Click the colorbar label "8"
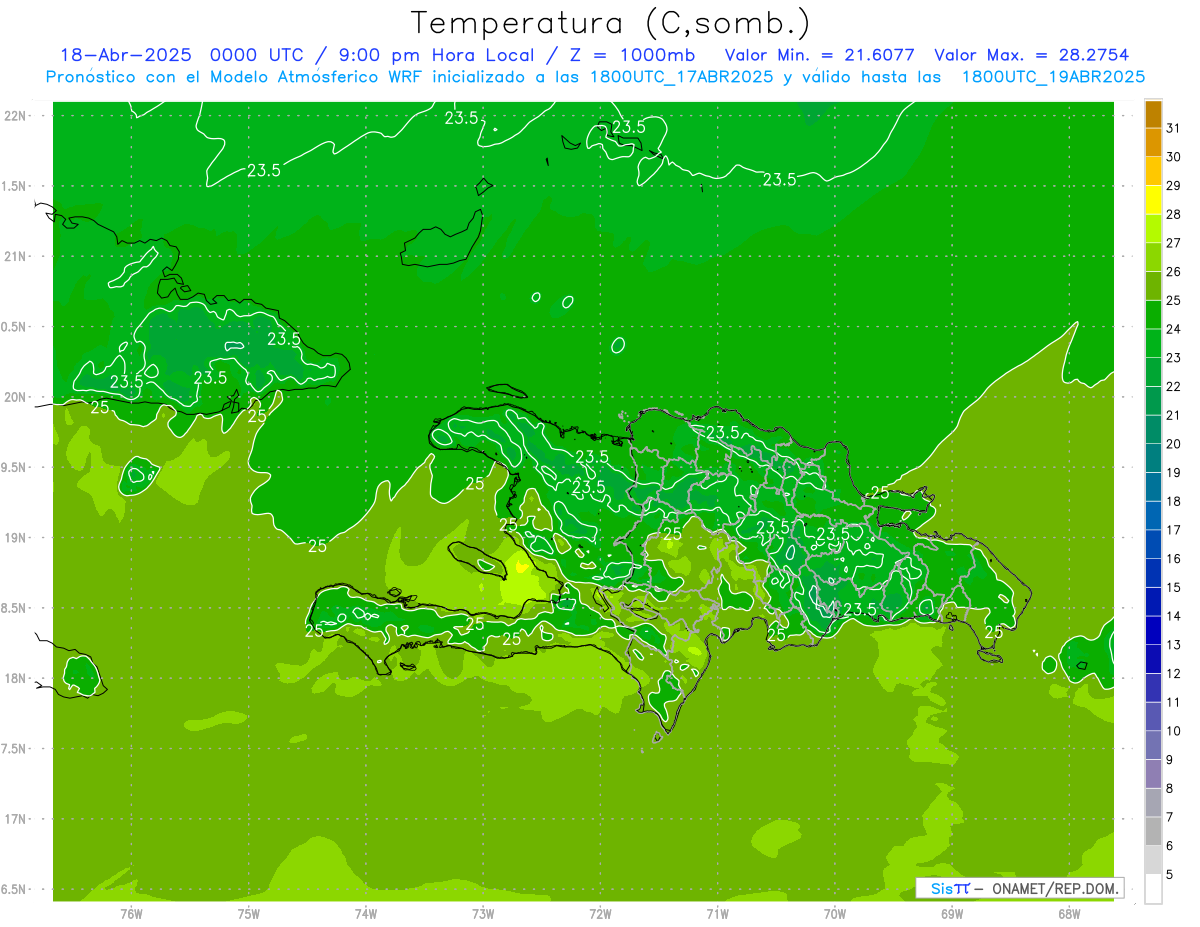 click(1170, 788)
